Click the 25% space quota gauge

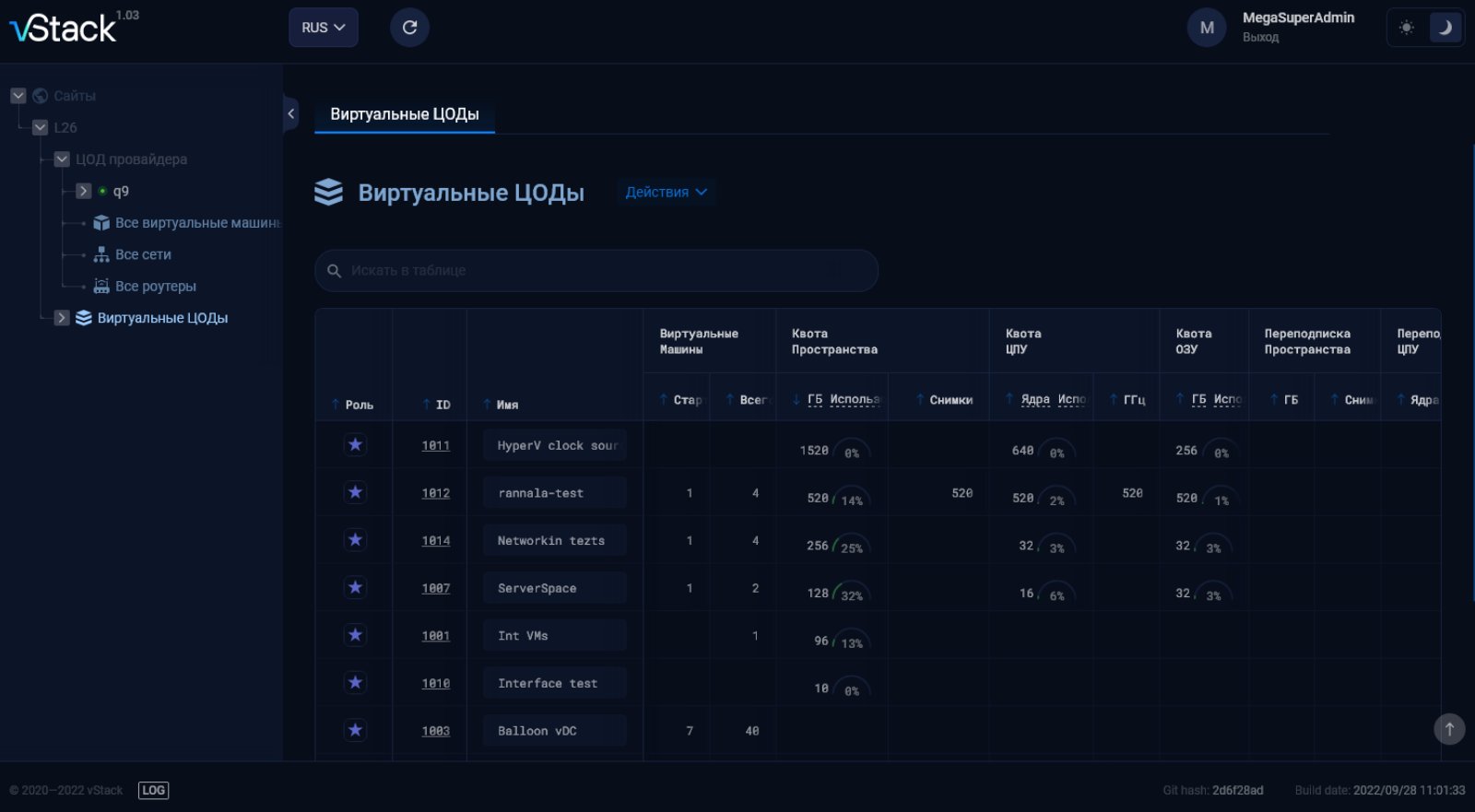(851, 547)
